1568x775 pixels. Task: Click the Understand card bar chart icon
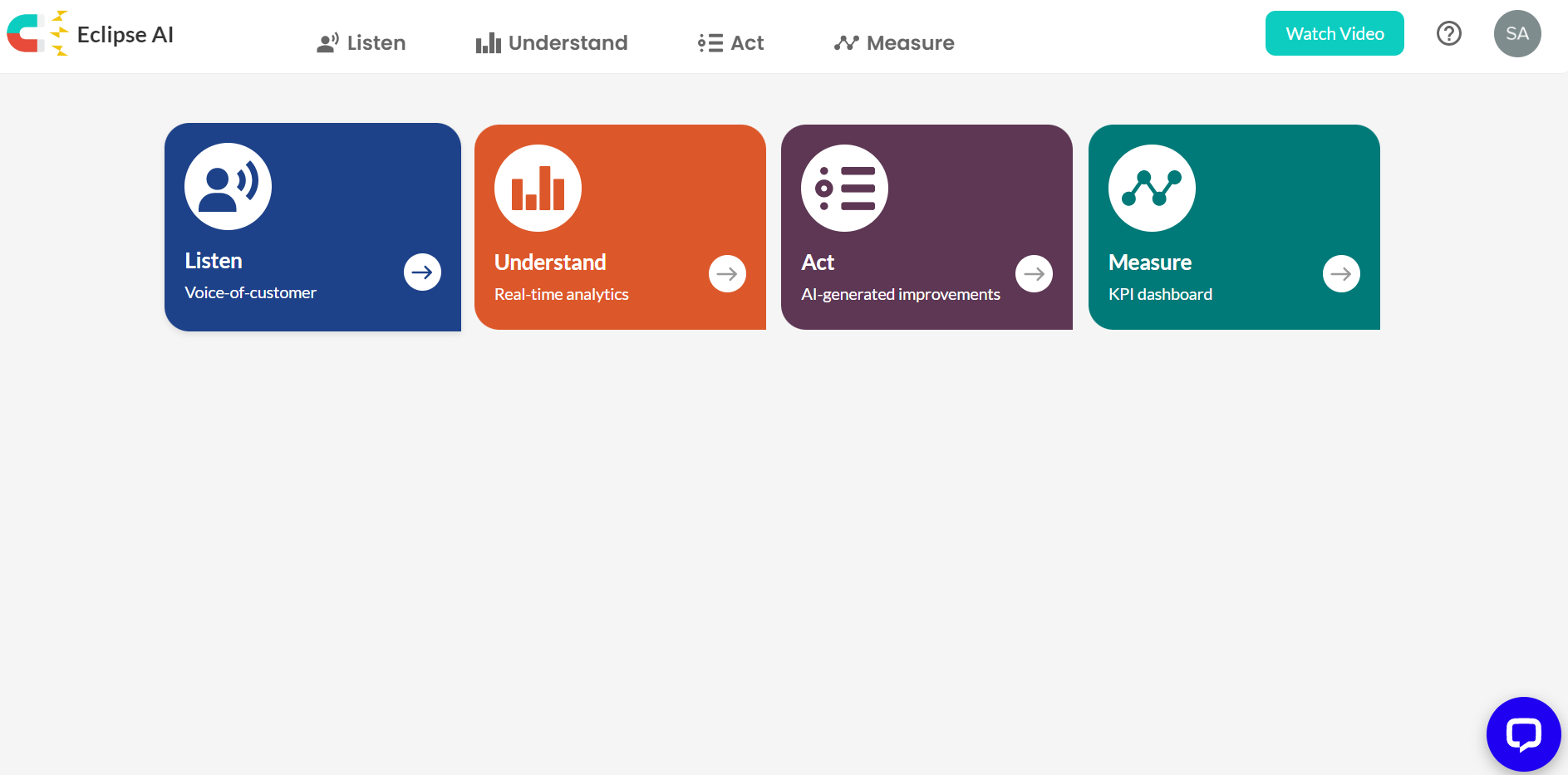coord(538,188)
